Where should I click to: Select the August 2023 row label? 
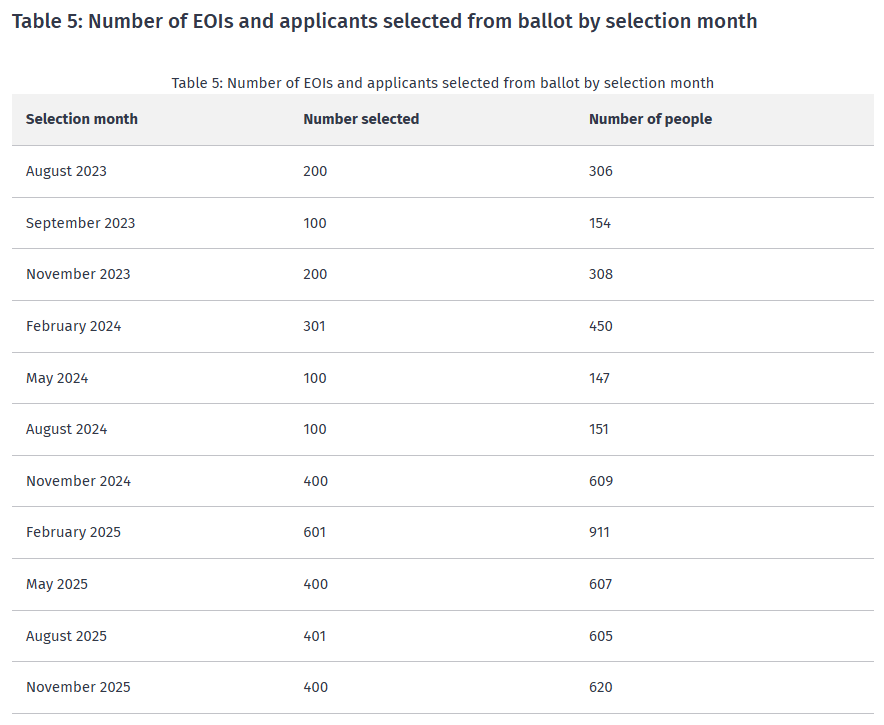point(66,171)
